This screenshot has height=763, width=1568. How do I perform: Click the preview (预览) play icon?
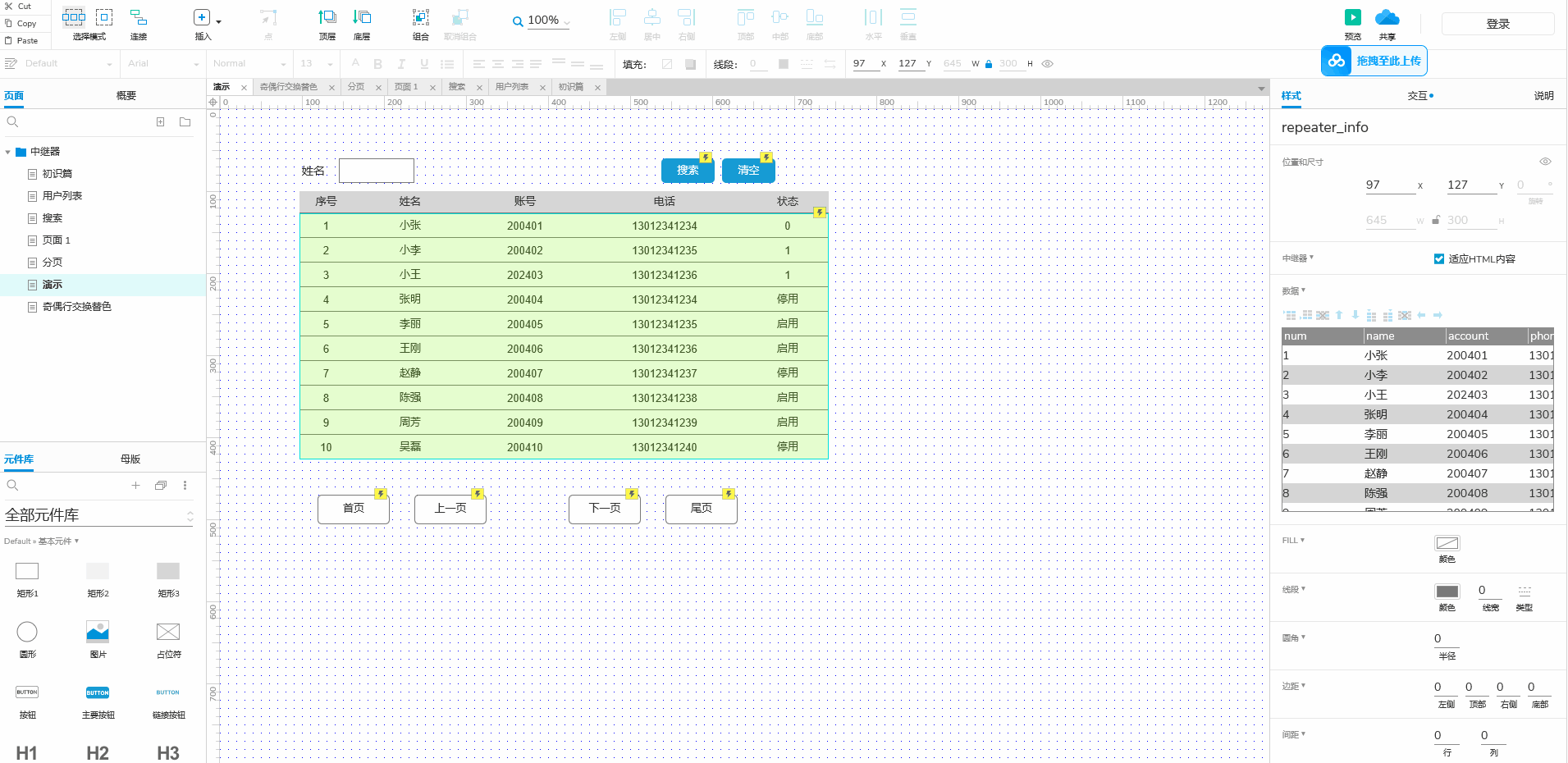pos(1353,17)
